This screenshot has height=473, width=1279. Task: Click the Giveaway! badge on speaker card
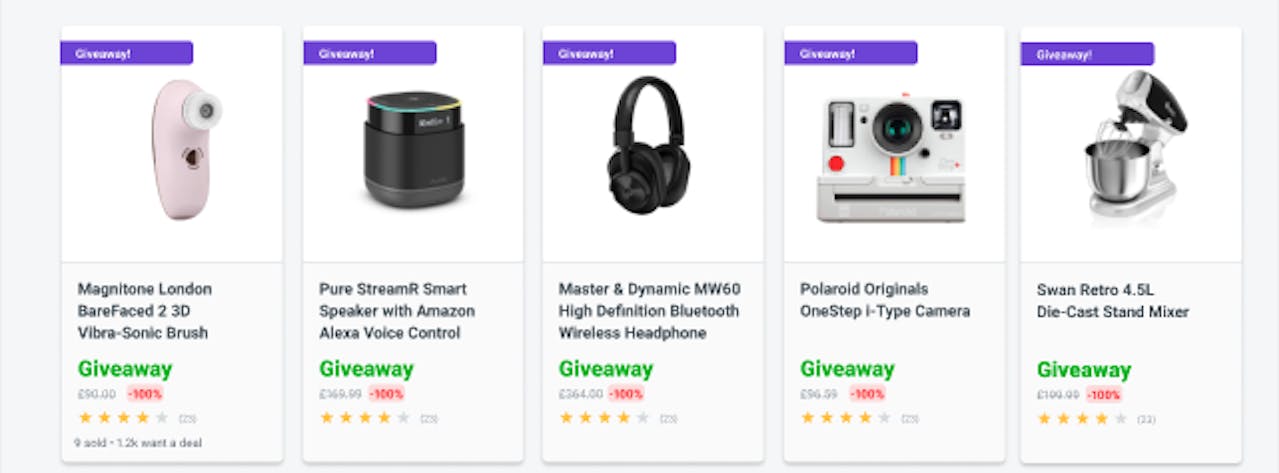pyautogui.click(x=370, y=53)
